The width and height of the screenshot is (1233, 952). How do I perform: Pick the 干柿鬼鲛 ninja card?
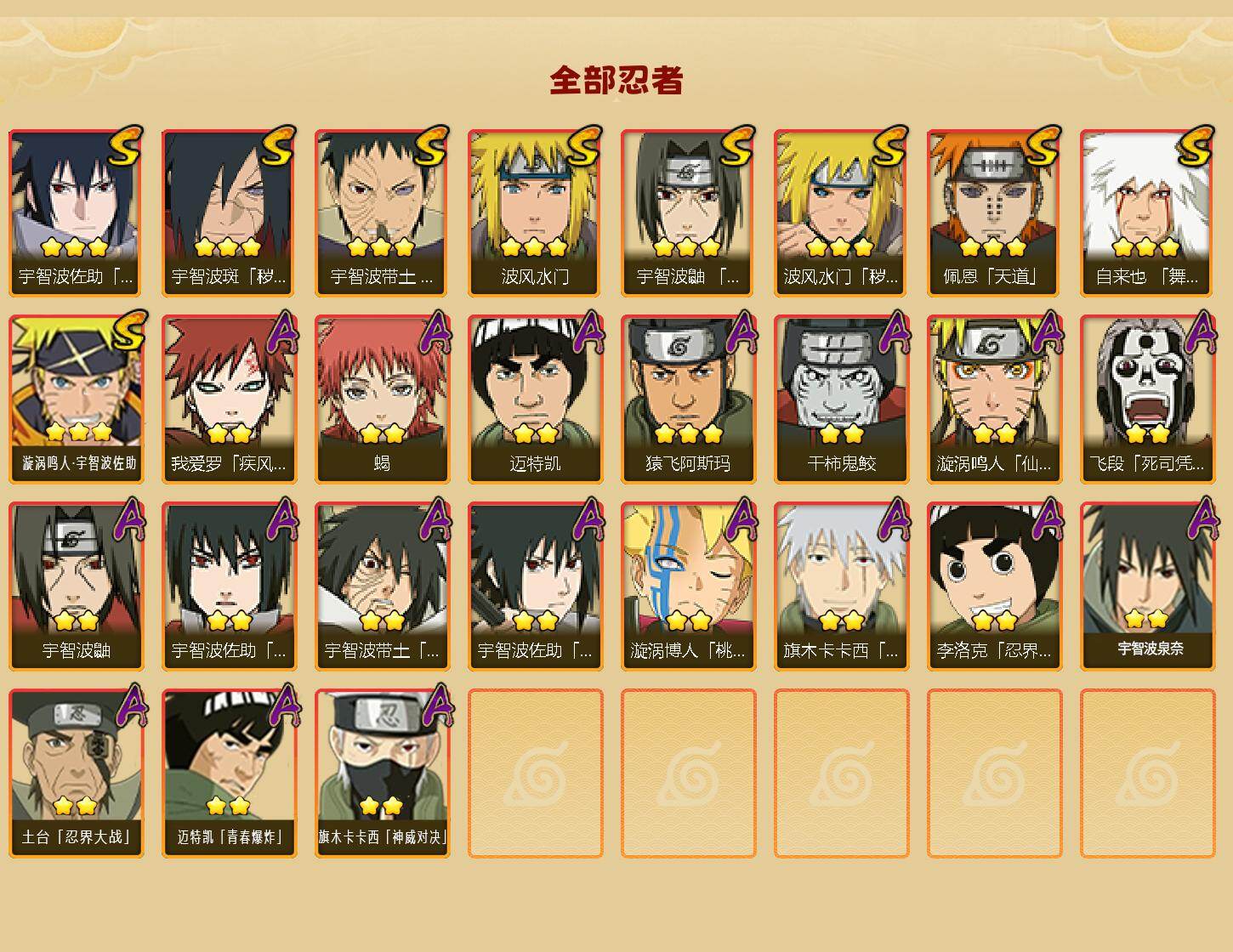(x=841, y=399)
